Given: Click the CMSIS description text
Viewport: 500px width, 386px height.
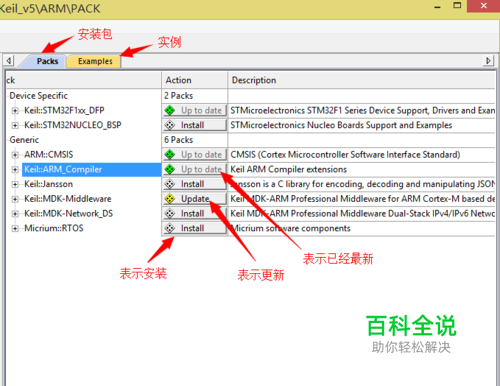Looking at the screenshot, I should point(345,154).
